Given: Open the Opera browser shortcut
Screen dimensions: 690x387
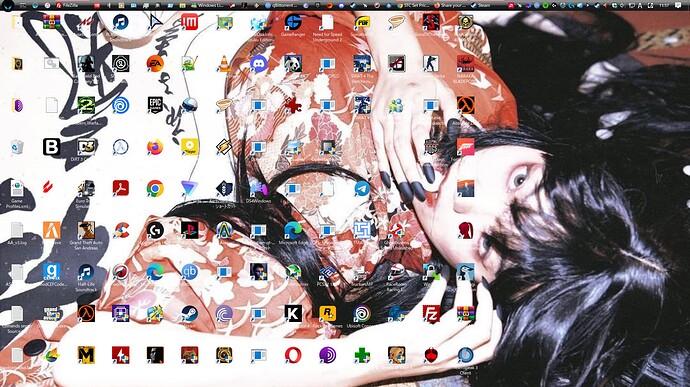Looking at the screenshot, I should [293, 355].
